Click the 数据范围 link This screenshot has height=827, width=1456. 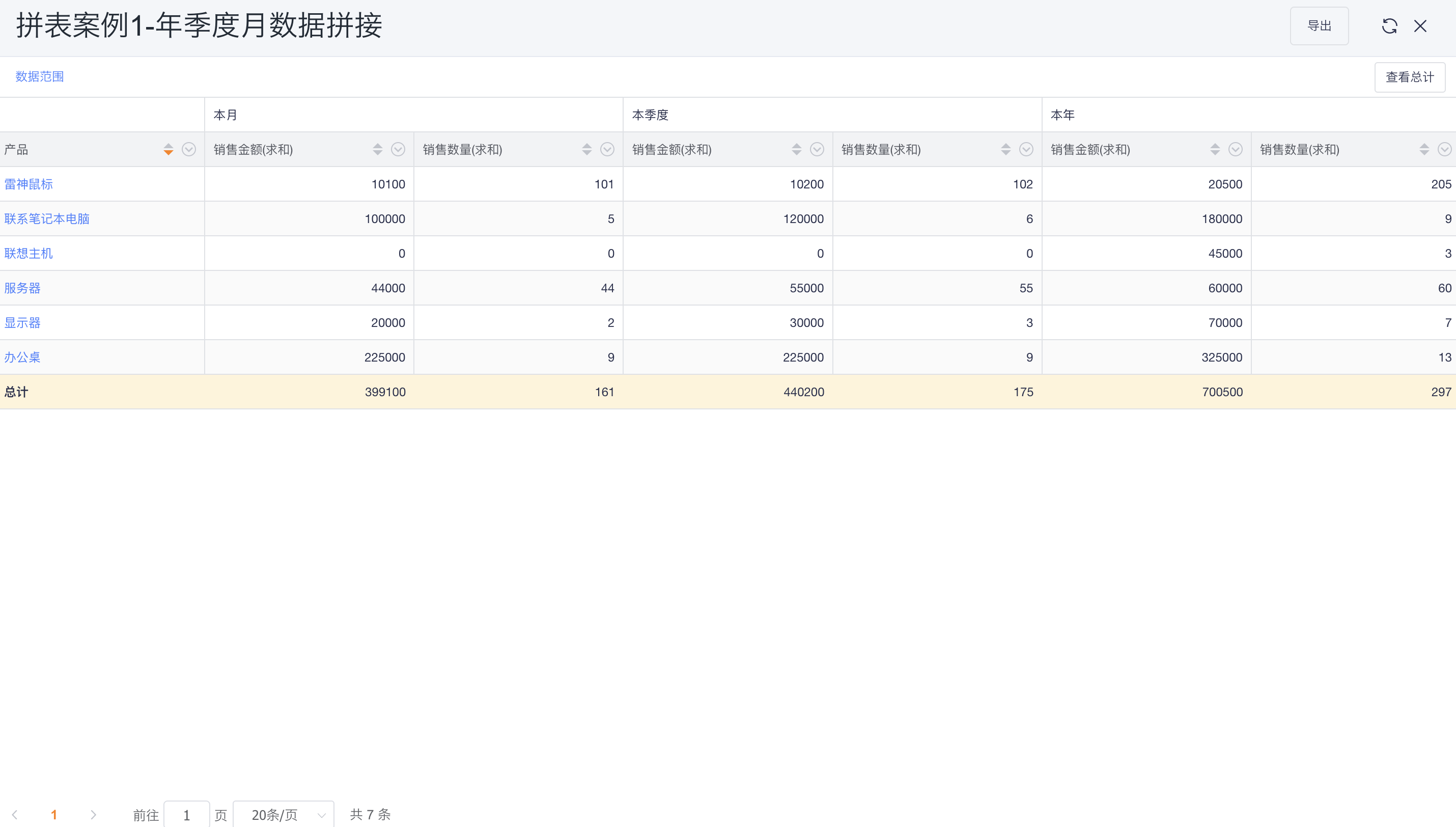[x=40, y=77]
